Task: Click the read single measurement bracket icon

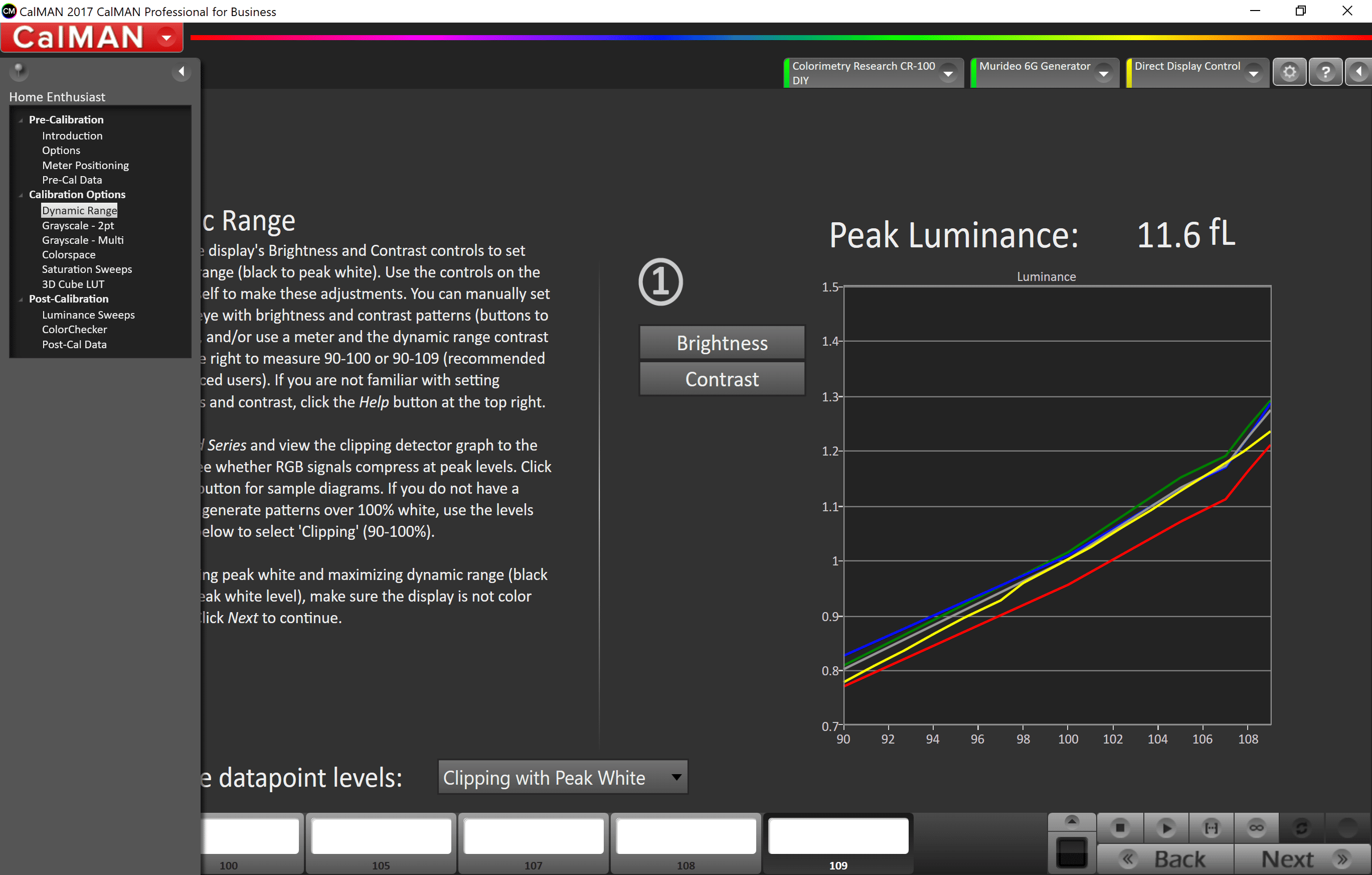Action: [x=1212, y=828]
